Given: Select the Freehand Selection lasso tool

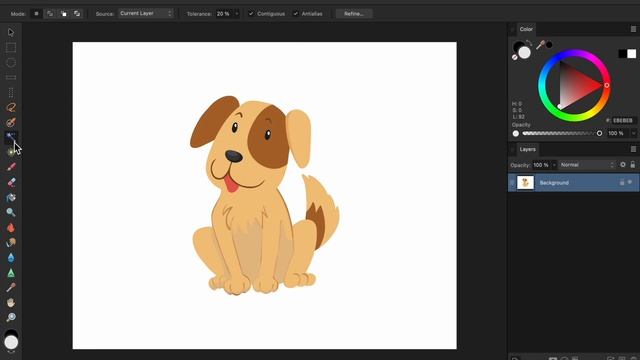Looking at the screenshot, I should (x=11, y=107).
